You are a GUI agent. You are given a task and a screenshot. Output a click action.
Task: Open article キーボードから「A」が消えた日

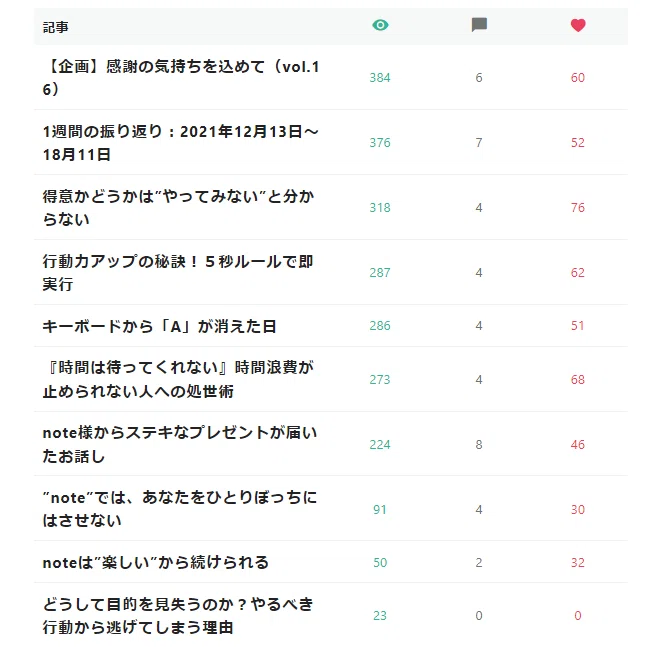(x=159, y=326)
